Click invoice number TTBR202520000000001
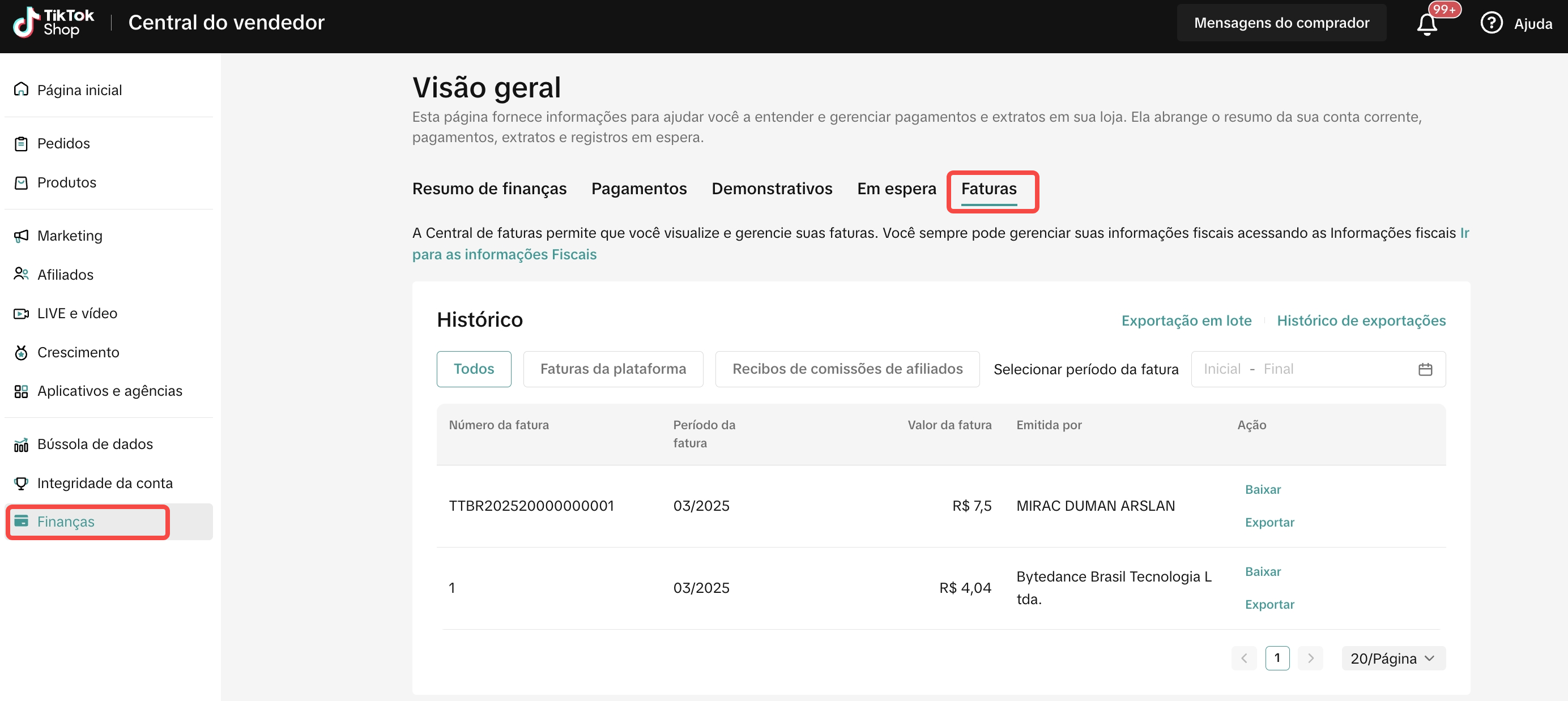 (531, 506)
